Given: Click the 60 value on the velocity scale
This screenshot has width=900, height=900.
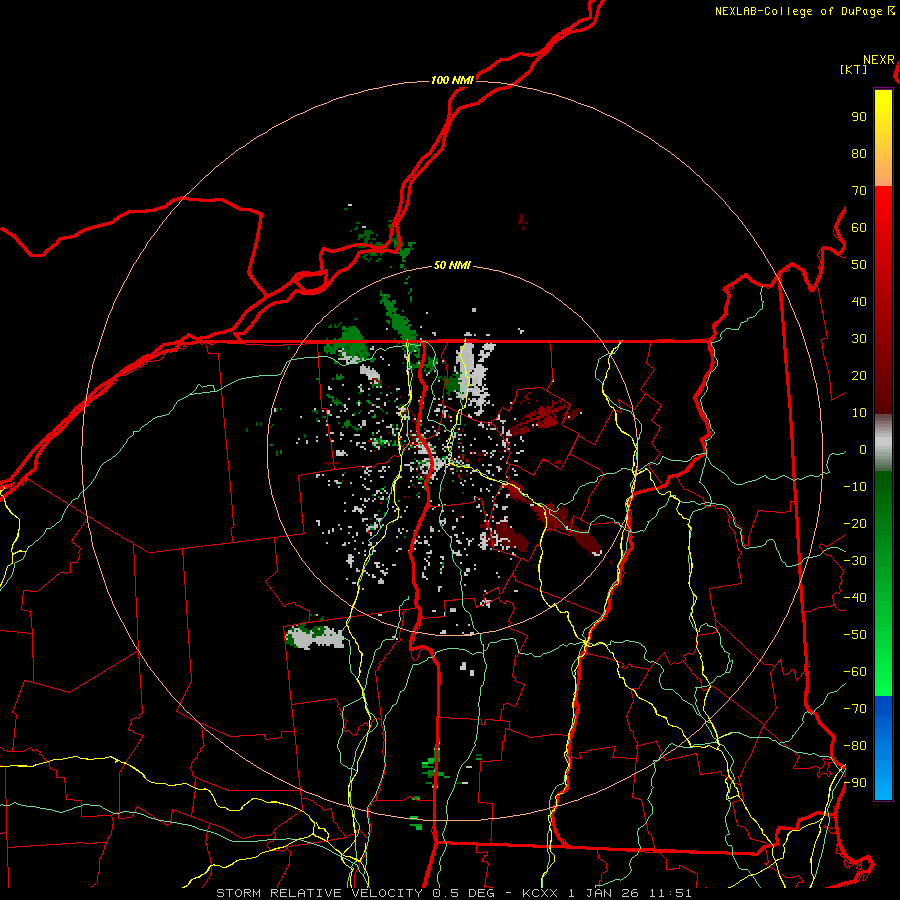Looking at the screenshot, I should pos(859,227).
